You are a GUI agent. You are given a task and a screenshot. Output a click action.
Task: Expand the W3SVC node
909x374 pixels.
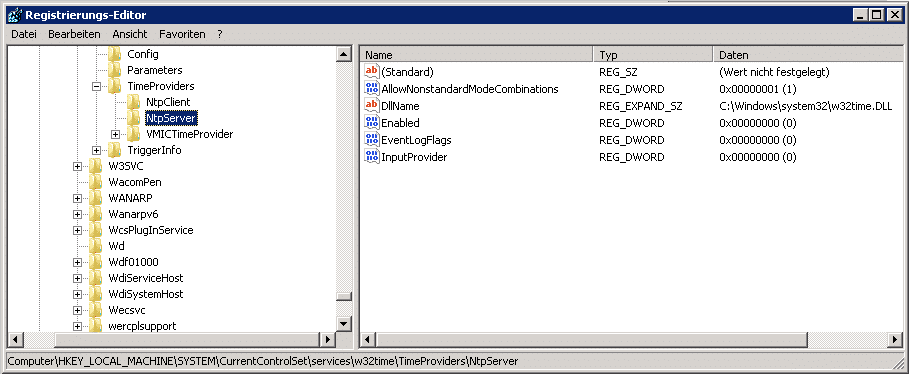coord(77,166)
